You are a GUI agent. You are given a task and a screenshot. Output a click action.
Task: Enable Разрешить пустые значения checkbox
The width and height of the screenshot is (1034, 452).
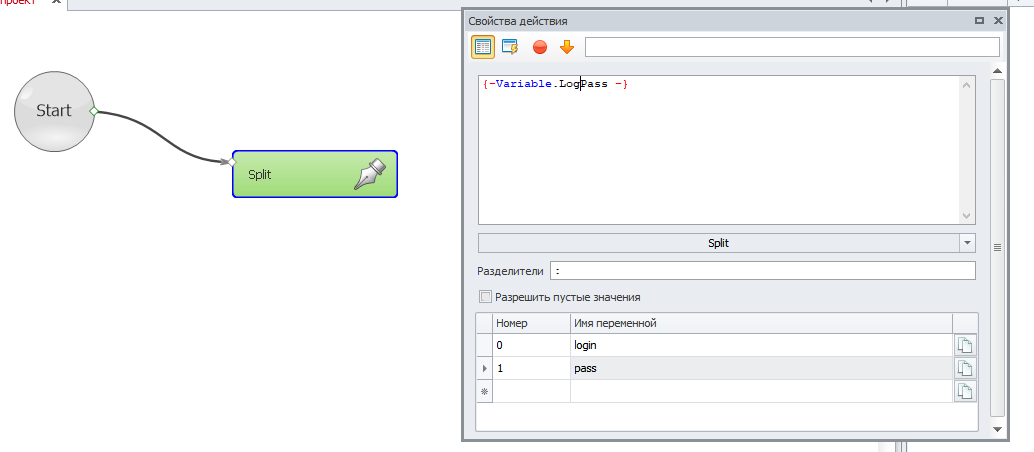(486, 297)
